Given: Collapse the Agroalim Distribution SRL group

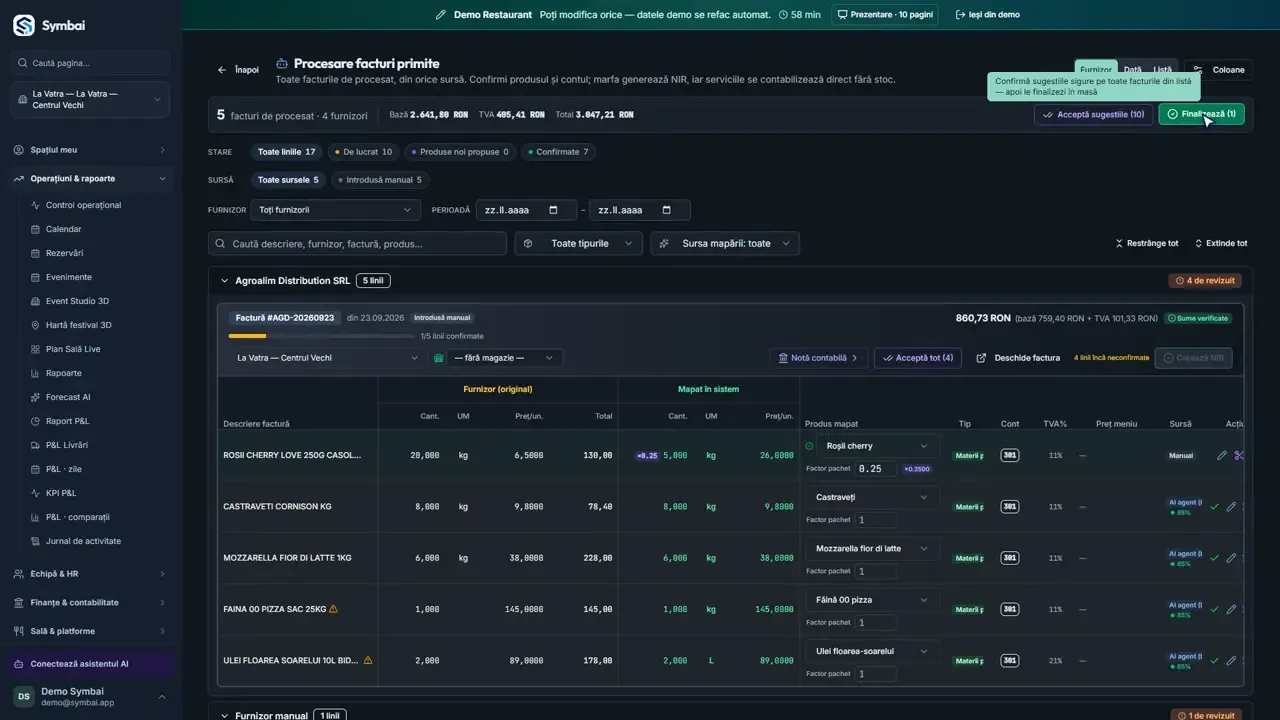Looking at the screenshot, I should pos(224,281).
